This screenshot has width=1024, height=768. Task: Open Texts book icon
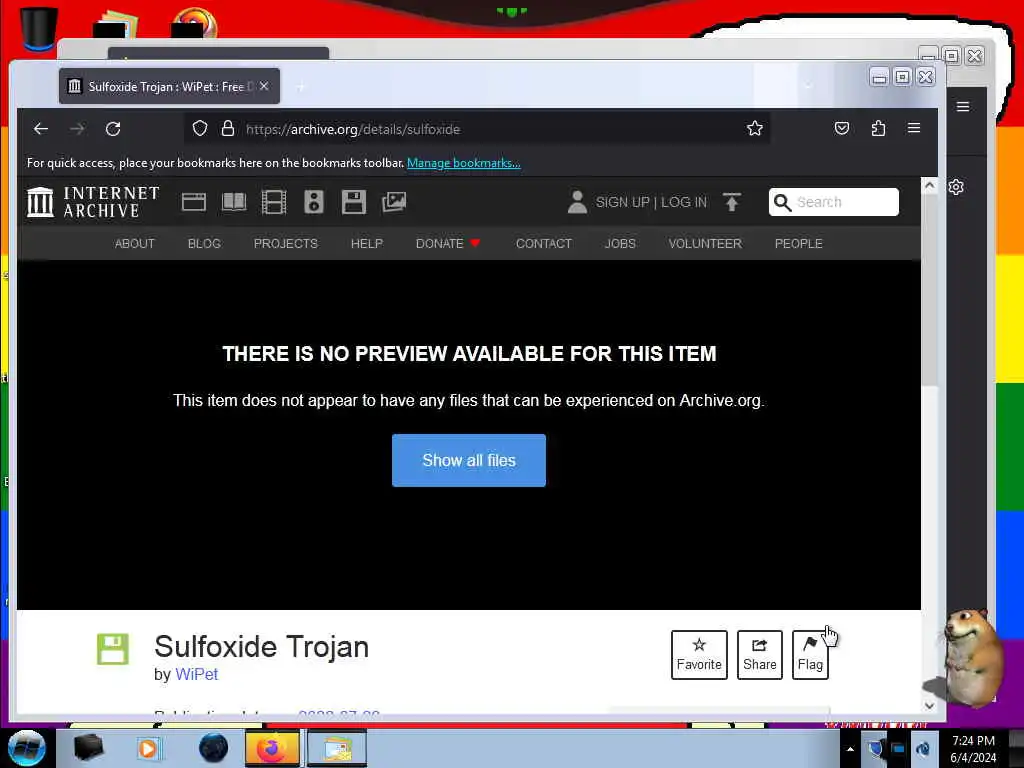[234, 202]
